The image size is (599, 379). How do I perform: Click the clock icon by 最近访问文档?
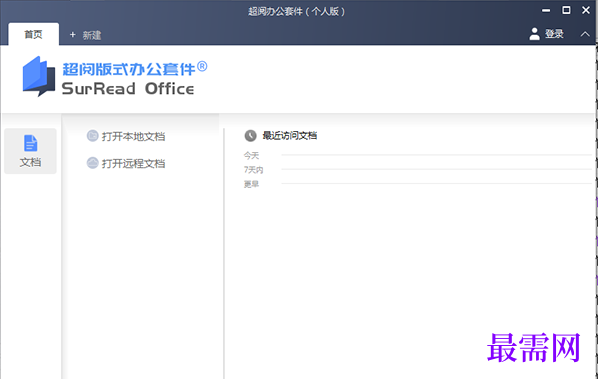click(x=250, y=135)
